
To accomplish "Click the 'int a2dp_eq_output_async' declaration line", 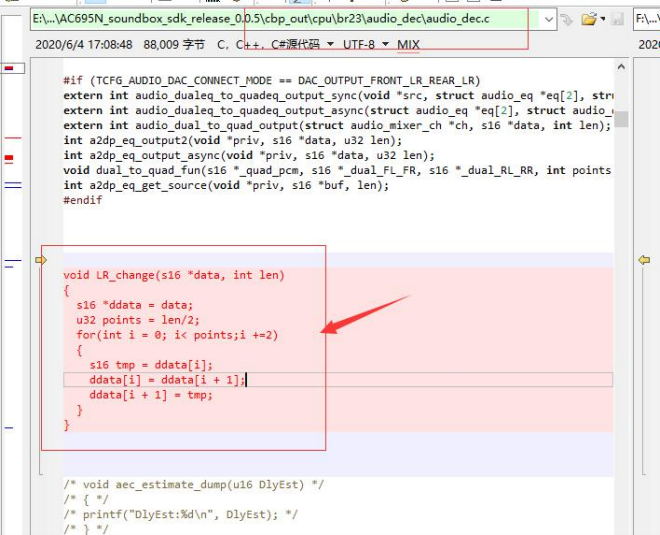I will [249, 155].
